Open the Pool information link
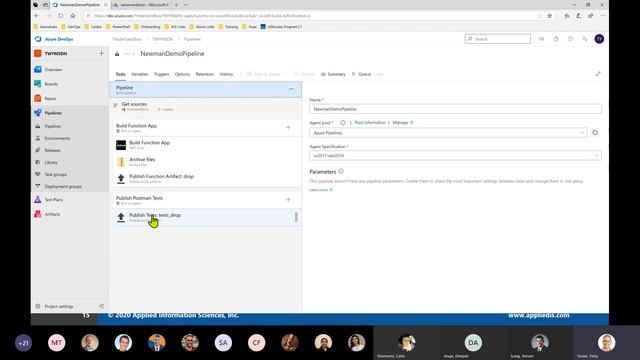640x360 pixels. coord(370,122)
